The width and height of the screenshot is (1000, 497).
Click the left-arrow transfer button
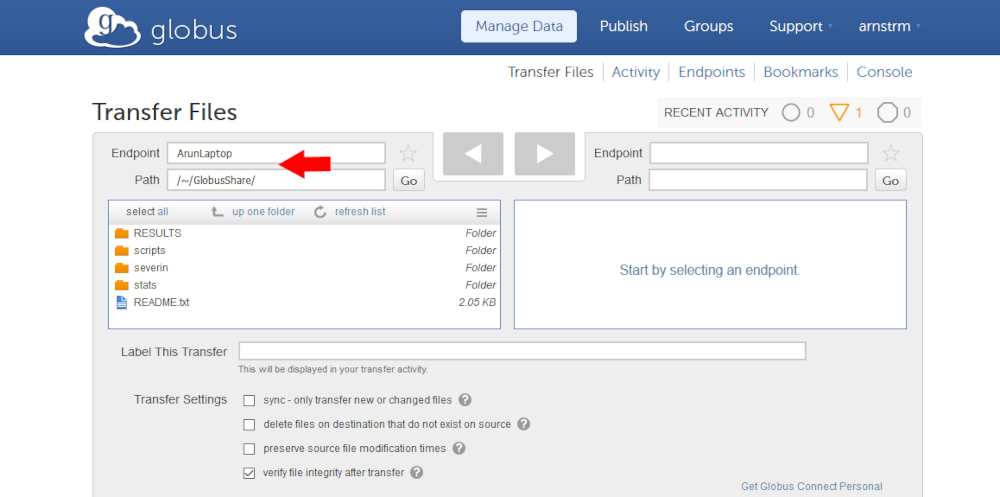tap(473, 153)
